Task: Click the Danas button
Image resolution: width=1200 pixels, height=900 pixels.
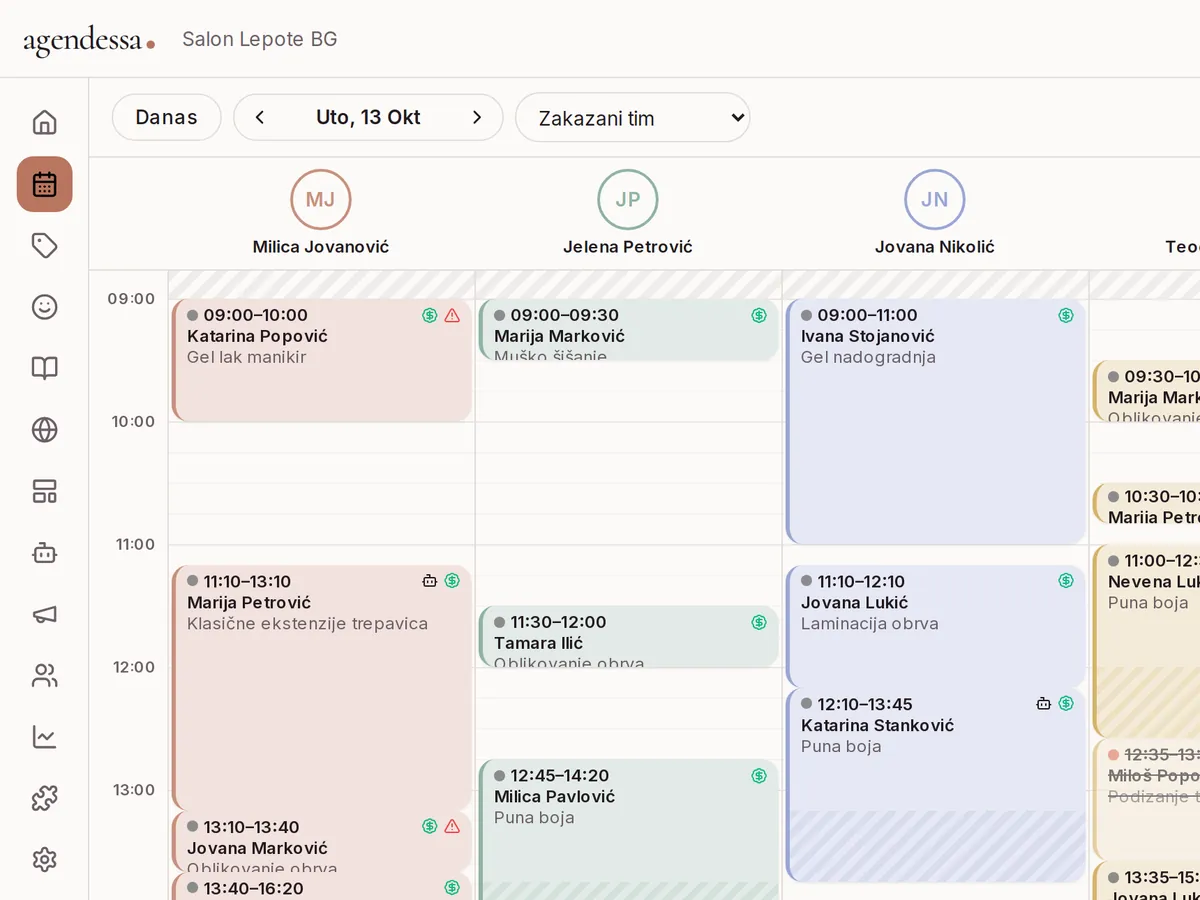Action: [x=166, y=118]
